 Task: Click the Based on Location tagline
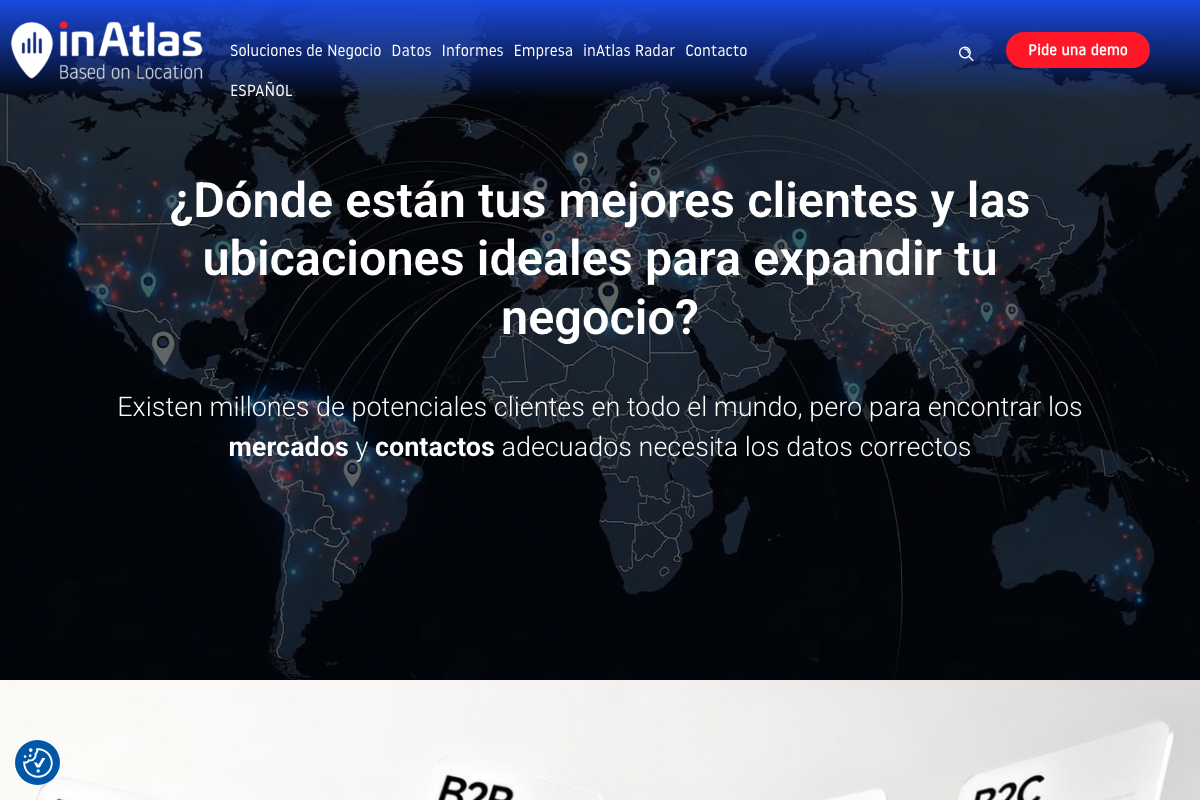[131, 72]
